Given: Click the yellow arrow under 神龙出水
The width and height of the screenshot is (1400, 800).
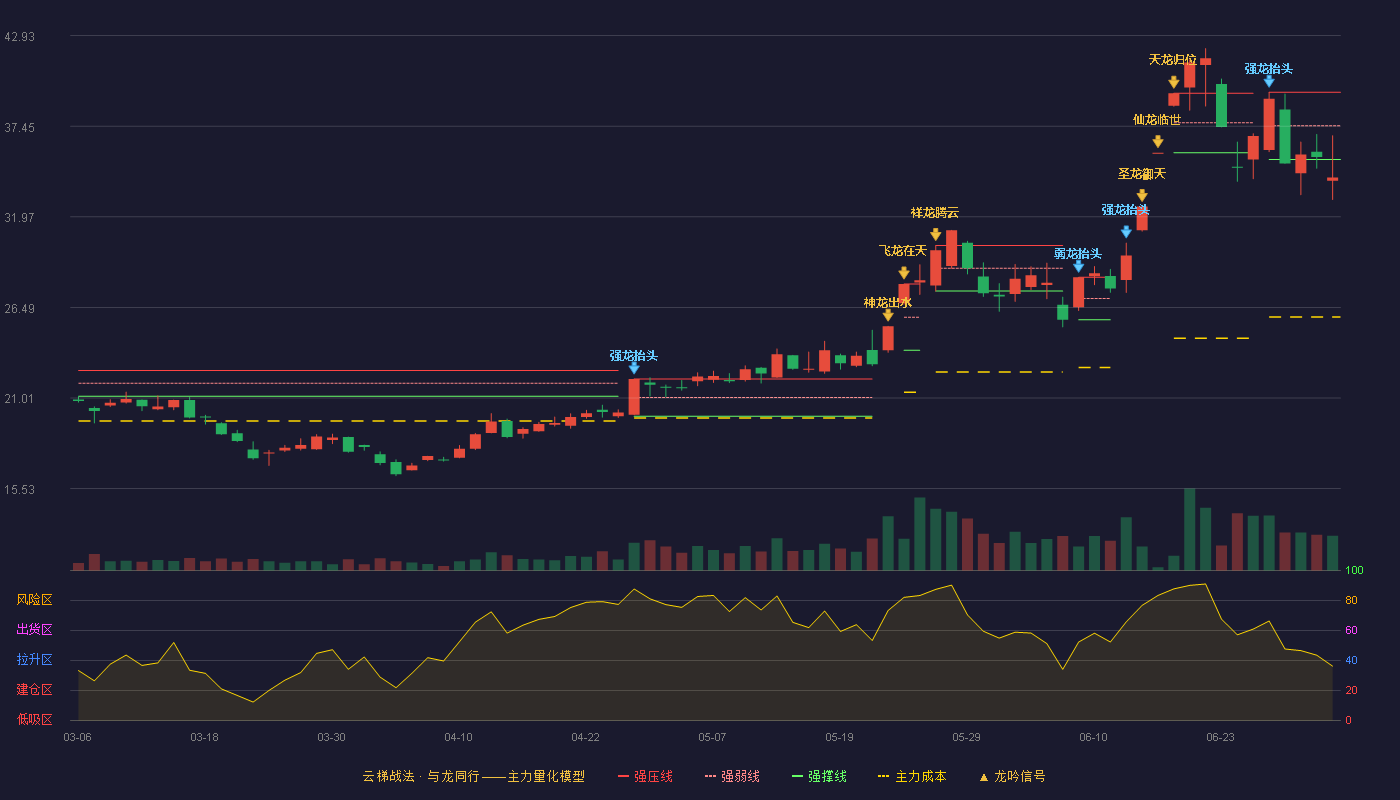Looking at the screenshot, I should tap(888, 316).
